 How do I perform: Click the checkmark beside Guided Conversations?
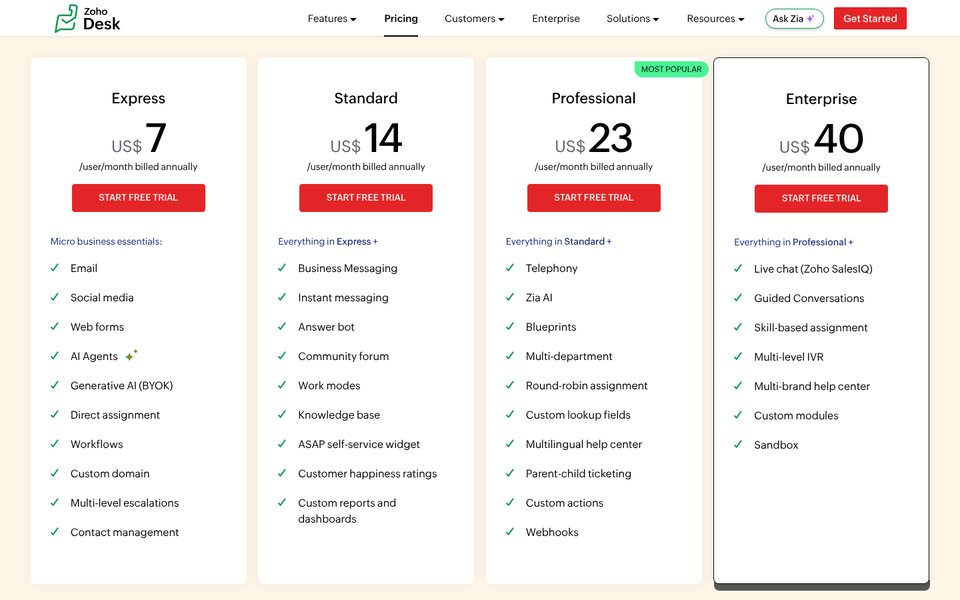(738, 298)
